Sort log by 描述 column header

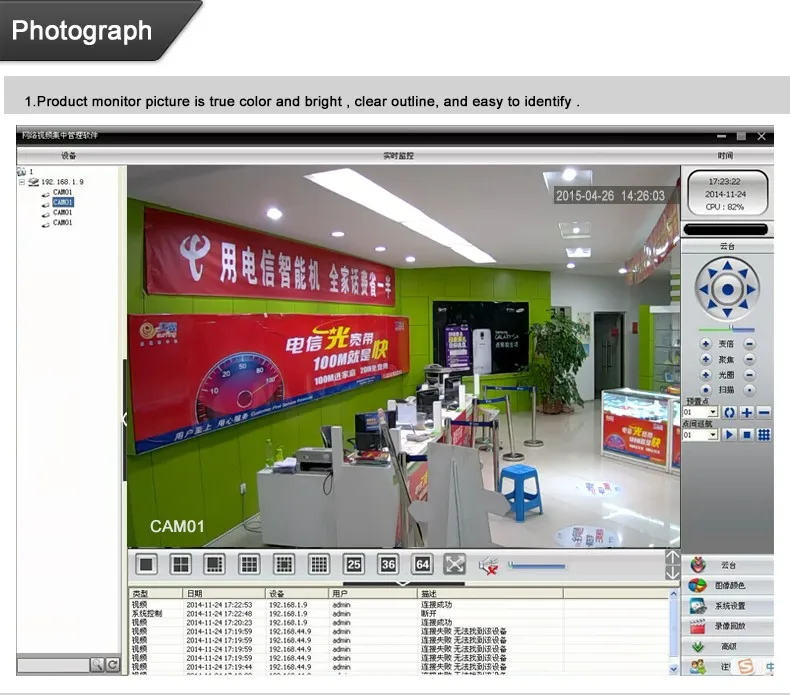click(490, 594)
